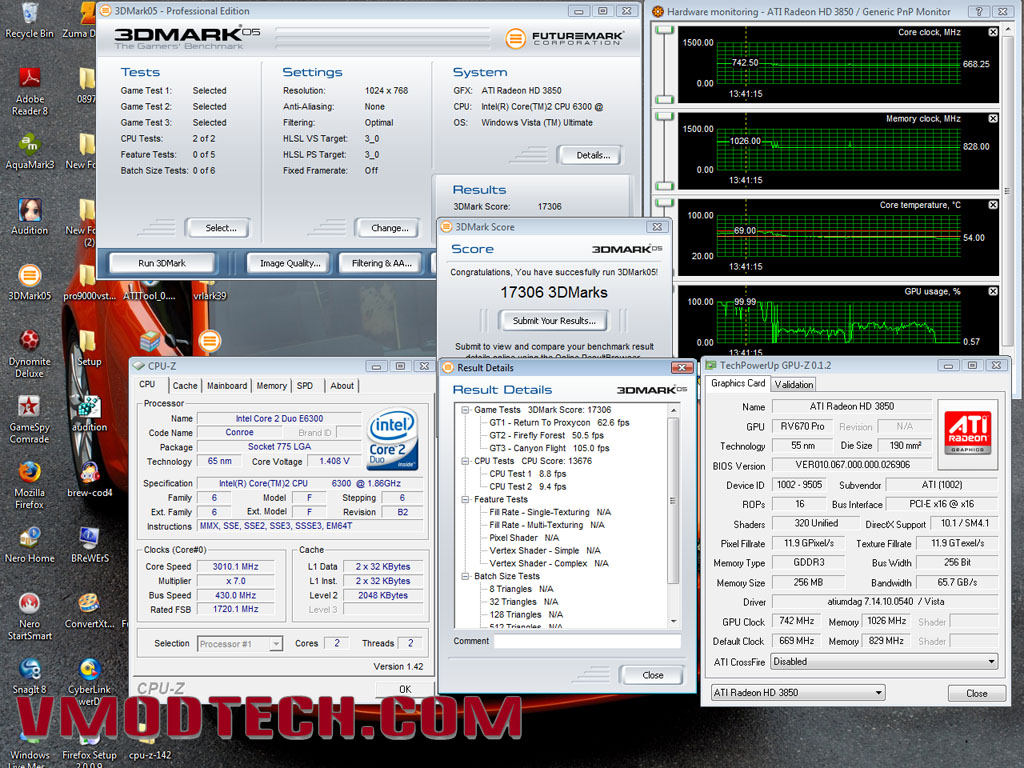
Task: Open Nero StartSmart shortcut
Action: 29,617
